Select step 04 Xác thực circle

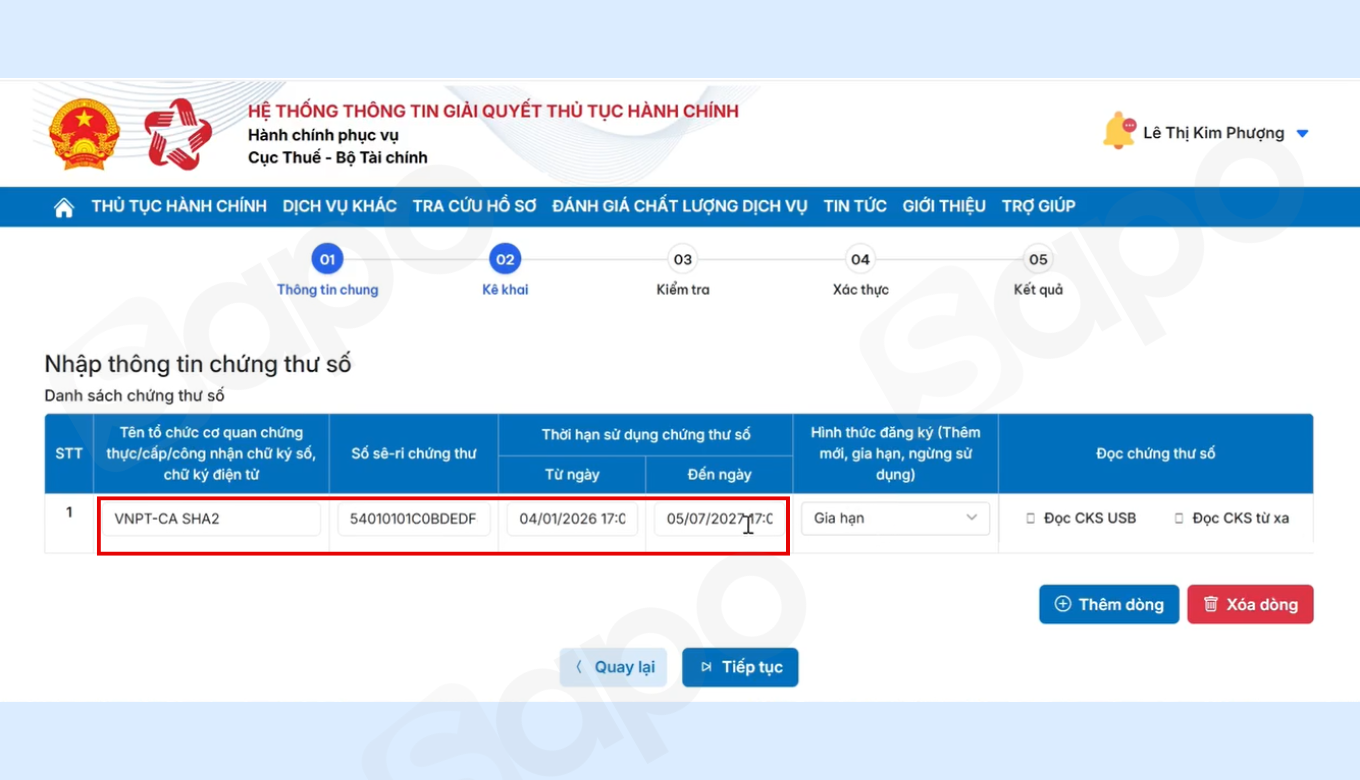860,260
